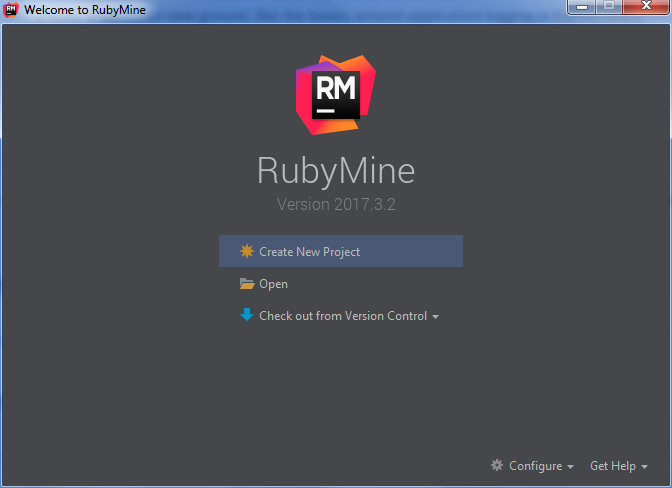This screenshot has width=672, height=488.
Task: Open the Configure menu label
Action: point(535,466)
